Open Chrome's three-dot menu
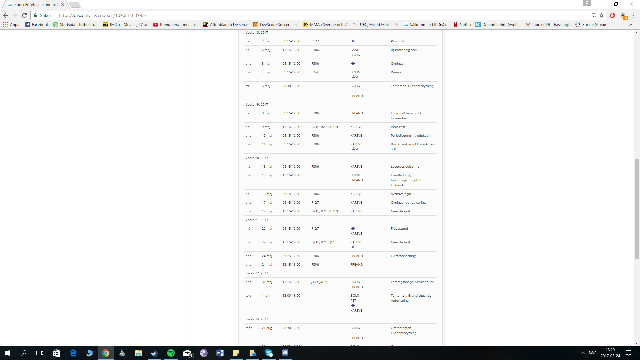640x360 pixels. click(x=633, y=16)
